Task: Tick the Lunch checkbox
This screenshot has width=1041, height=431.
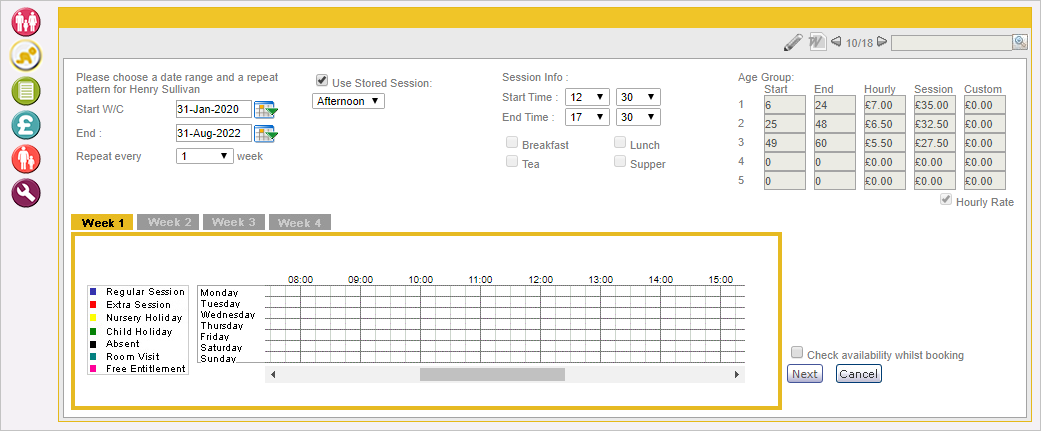Action: [619, 142]
